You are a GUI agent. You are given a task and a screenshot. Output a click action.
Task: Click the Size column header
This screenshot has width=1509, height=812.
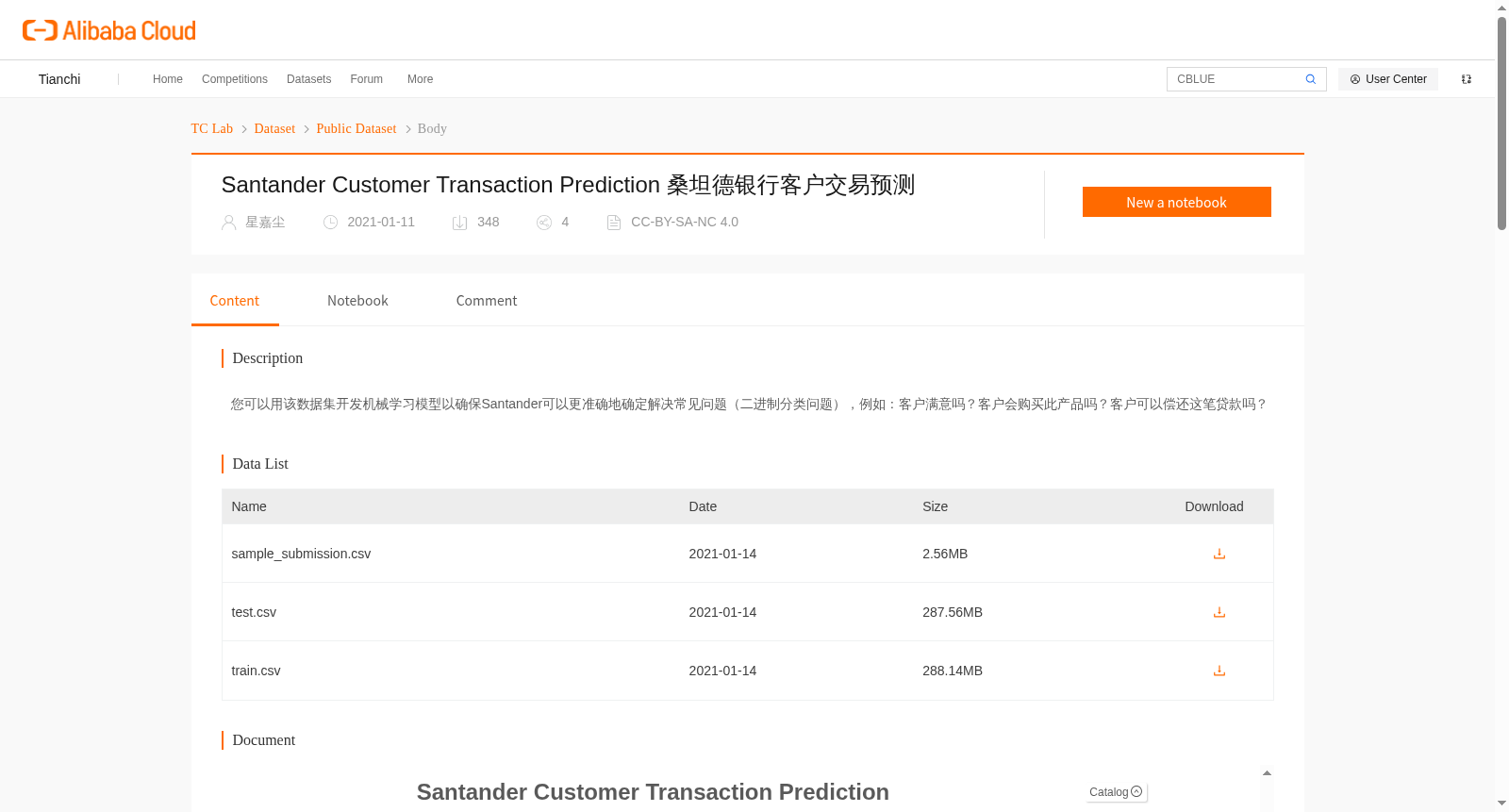(936, 506)
